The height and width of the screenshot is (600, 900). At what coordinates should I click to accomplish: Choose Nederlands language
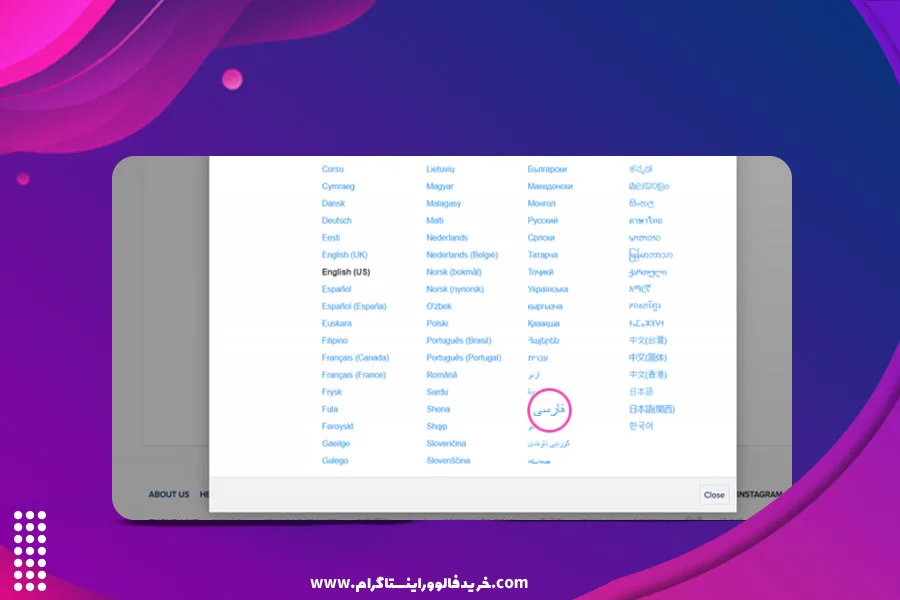(447, 238)
